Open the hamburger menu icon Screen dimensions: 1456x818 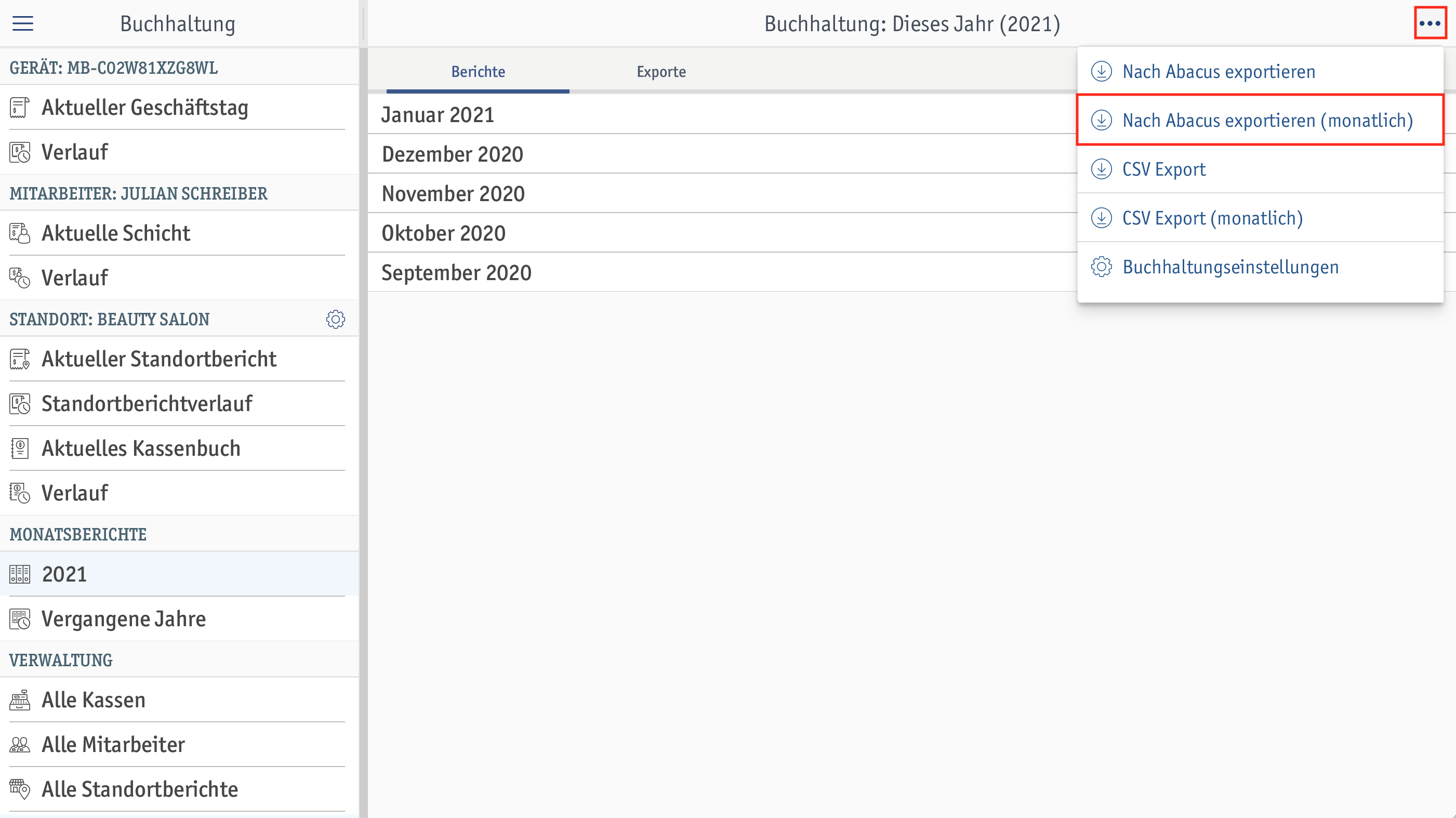pos(23,23)
